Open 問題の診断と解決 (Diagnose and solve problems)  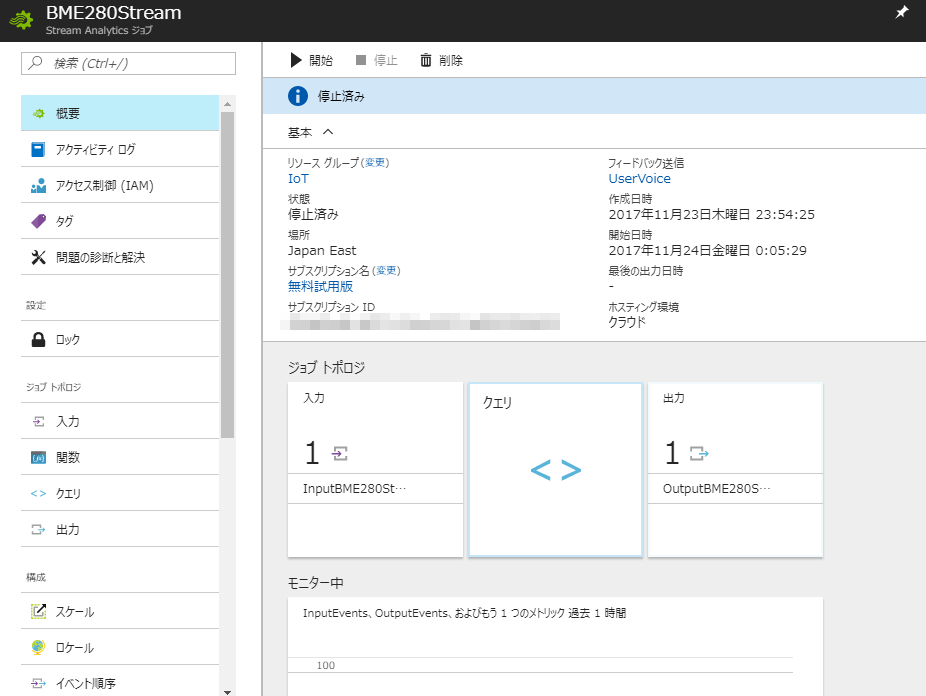coord(90,257)
